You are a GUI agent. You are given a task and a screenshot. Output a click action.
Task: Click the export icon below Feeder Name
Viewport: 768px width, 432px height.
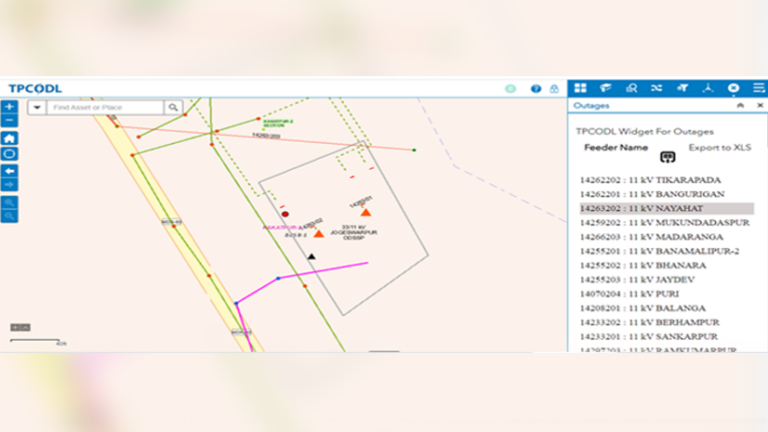668,156
